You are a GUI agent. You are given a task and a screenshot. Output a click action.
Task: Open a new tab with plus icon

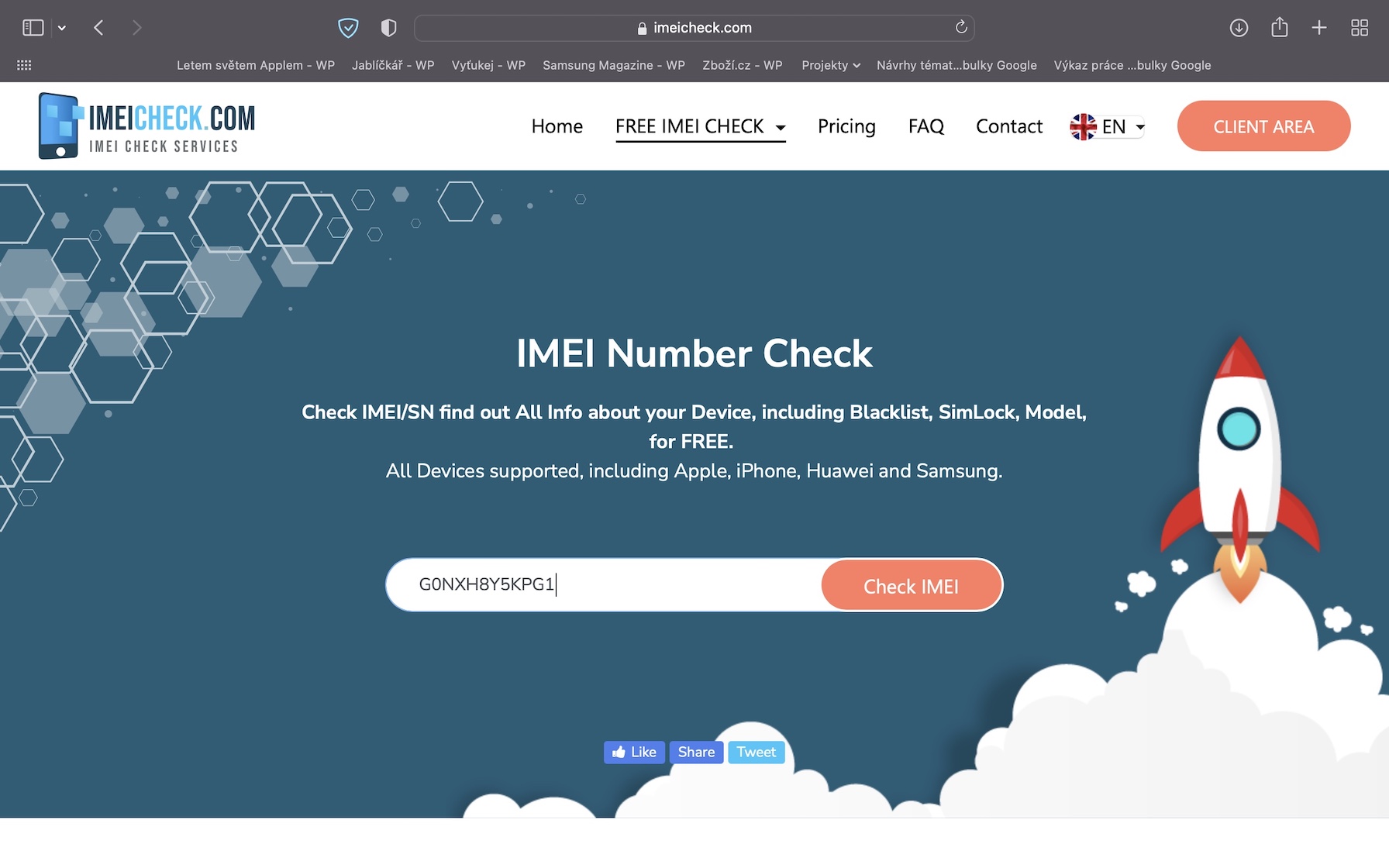pyautogui.click(x=1319, y=28)
